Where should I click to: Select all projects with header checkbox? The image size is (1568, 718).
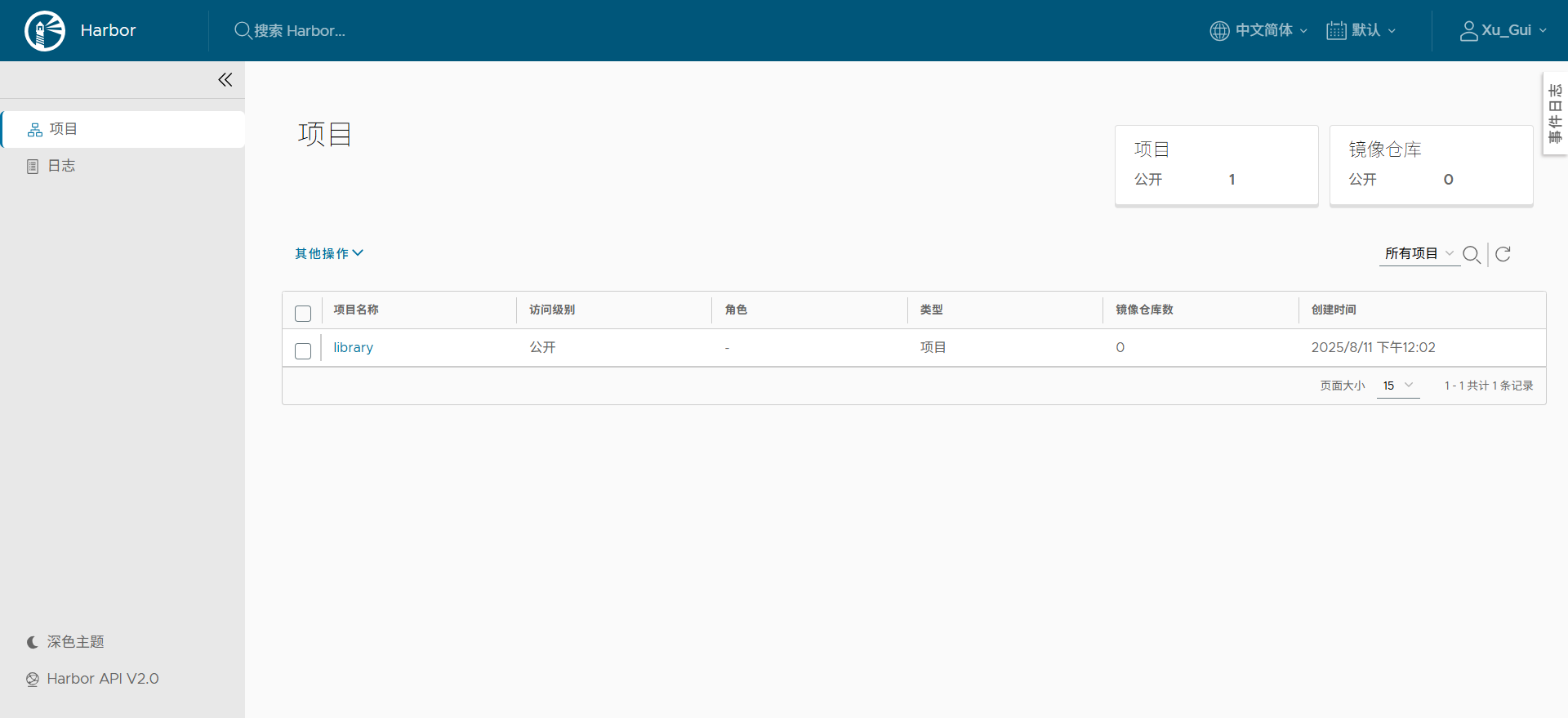point(303,313)
